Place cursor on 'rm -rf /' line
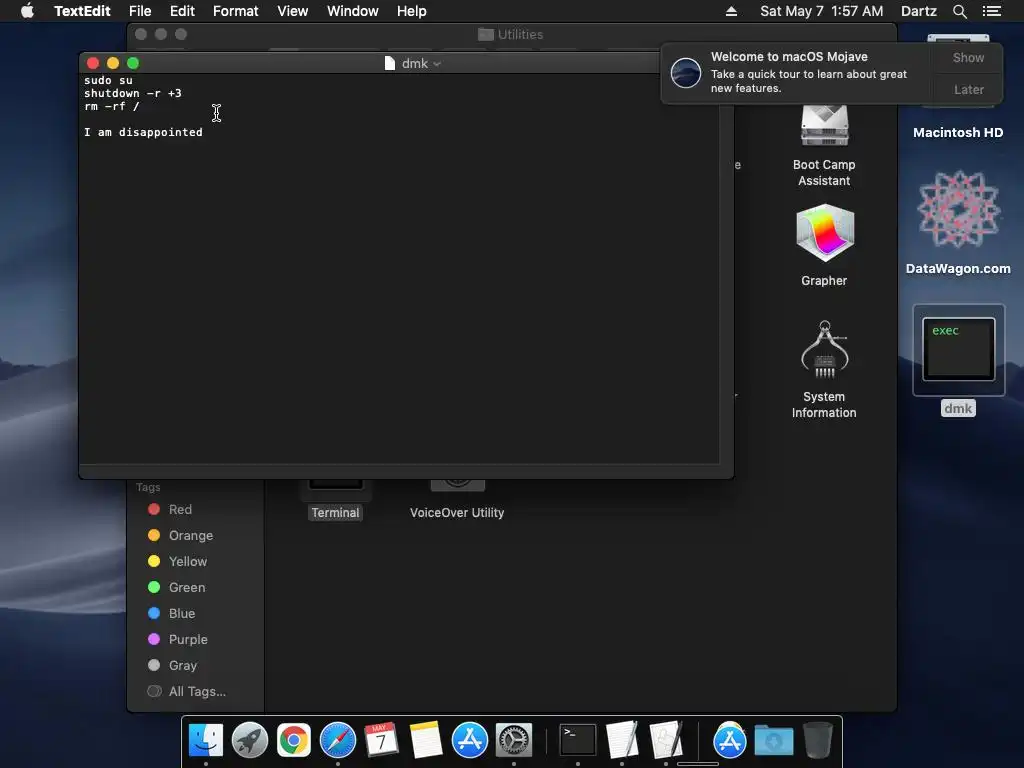This screenshot has height=768, width=1024. click(112, 106)
